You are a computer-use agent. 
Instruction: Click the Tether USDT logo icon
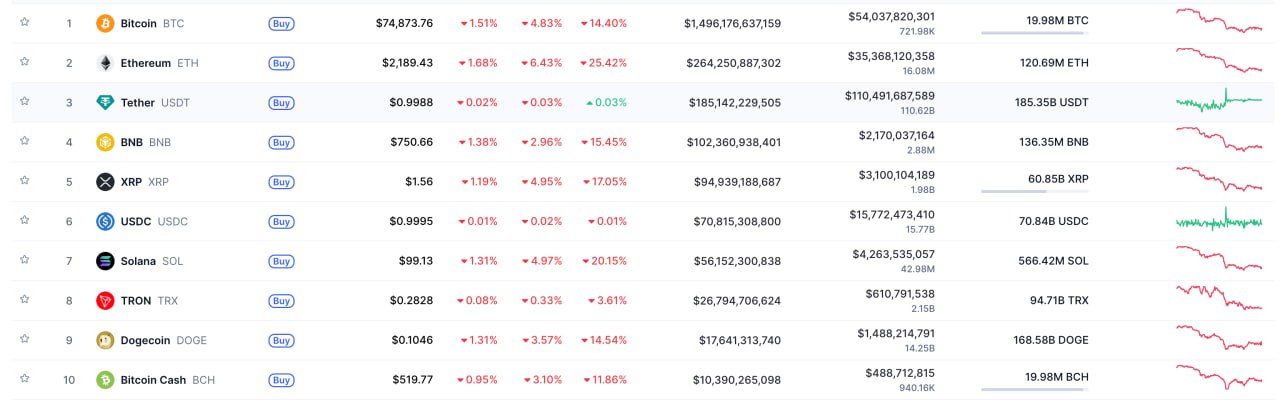(x=105, y=102)
